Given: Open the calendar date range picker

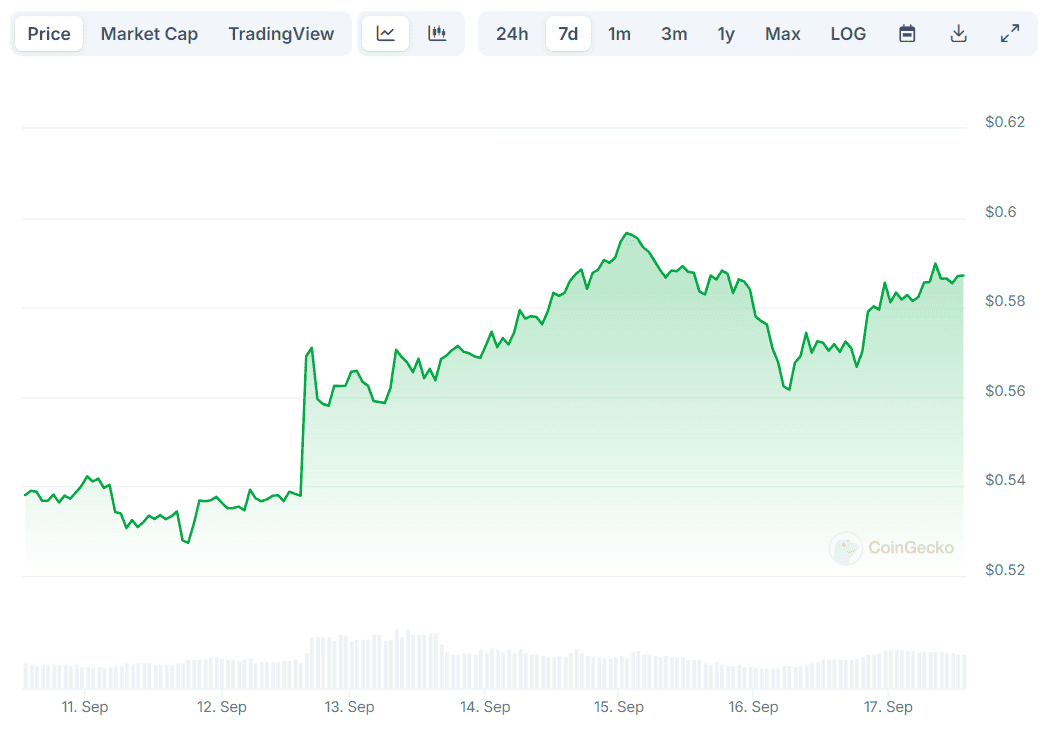Looking at the screenshot, I should [907, 33].
